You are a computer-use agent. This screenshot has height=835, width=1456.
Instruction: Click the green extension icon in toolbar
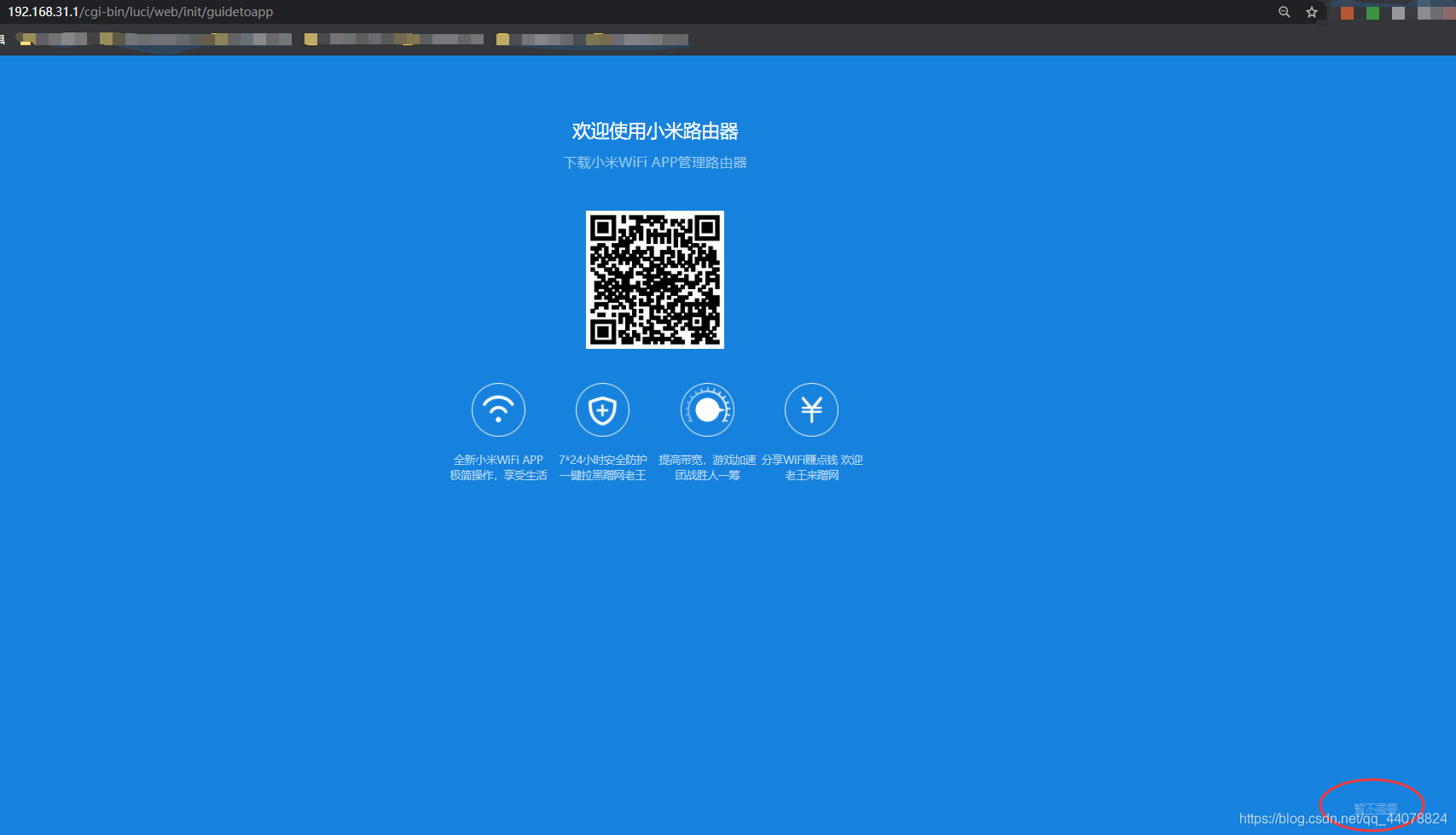point(1372,13)
